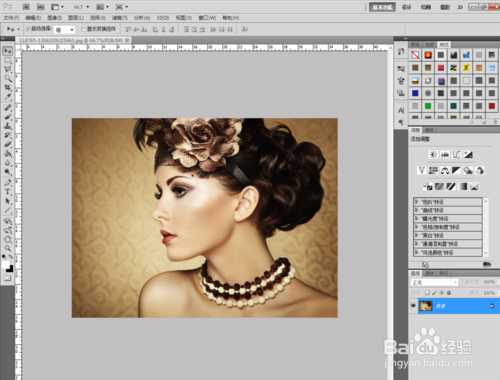Open the Auto-Select type dropdown
Screen dimensions: 500x380
click(x=64, y=30)
